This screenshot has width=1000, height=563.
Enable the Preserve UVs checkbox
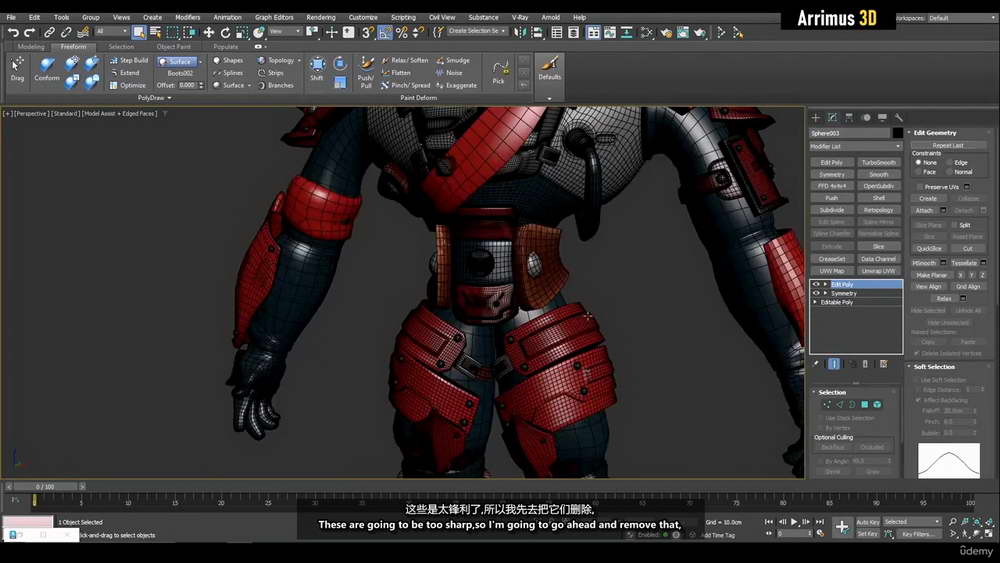click(x=920, y=187)
